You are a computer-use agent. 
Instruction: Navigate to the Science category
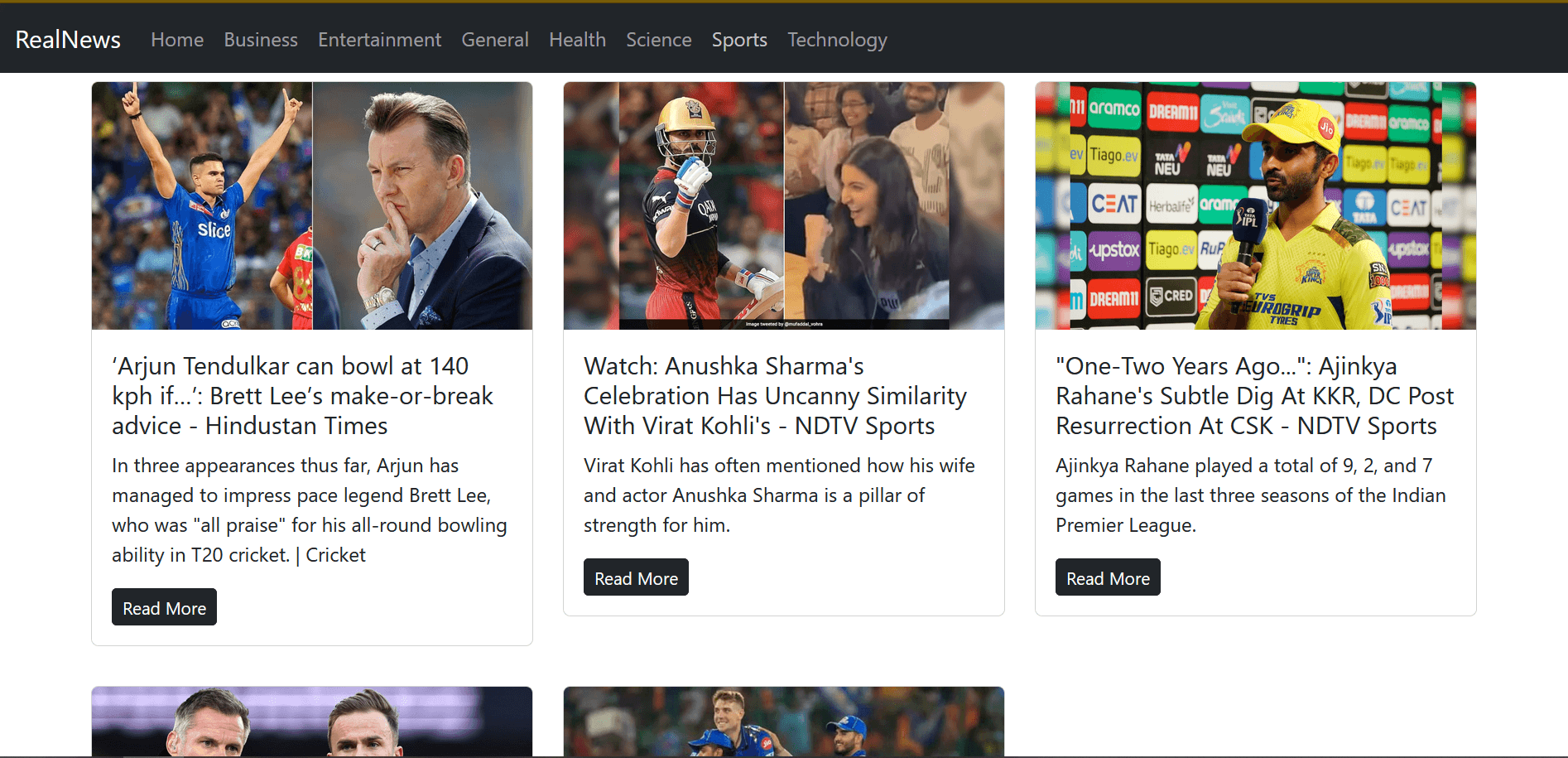point(659,40)
